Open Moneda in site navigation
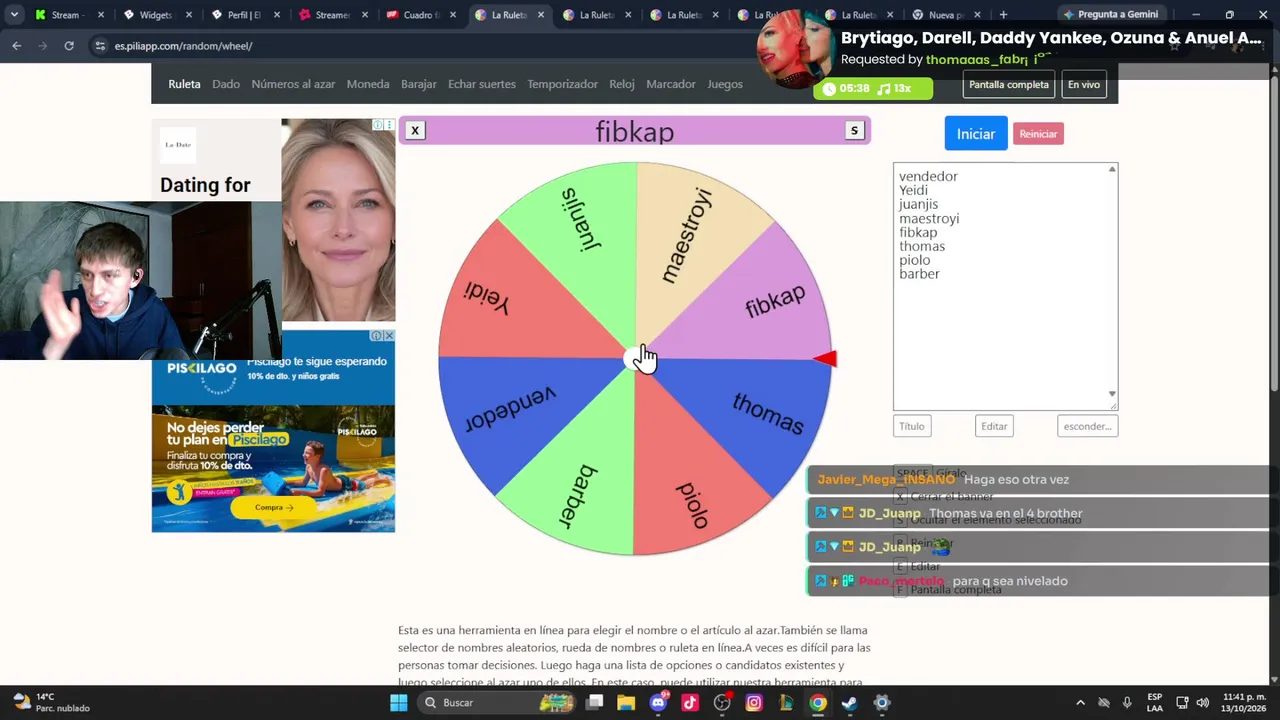 pos(368,84)
